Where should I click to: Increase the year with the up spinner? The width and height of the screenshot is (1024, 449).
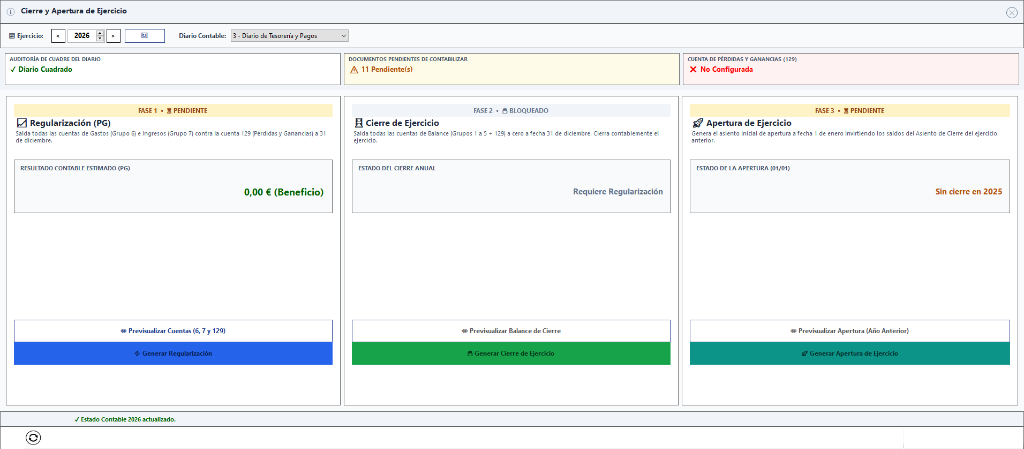point(100,33)
